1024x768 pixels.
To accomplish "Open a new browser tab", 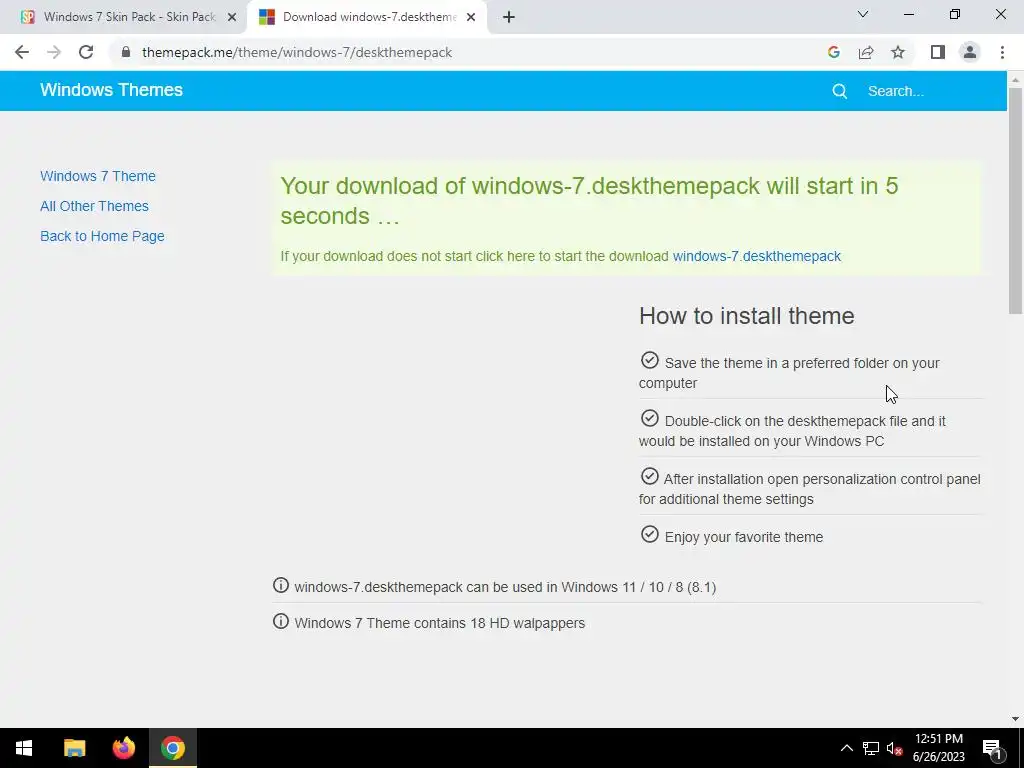I will click(509, 17).
